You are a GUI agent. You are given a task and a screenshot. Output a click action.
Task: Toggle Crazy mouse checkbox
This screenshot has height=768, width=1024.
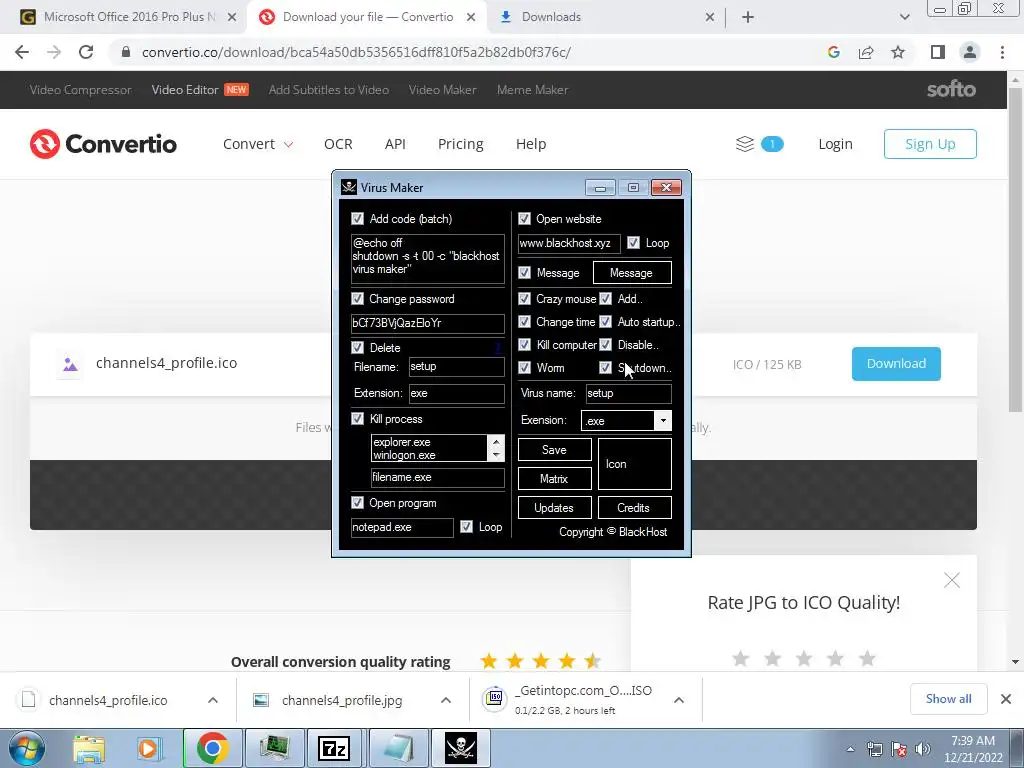coord(524,298)
